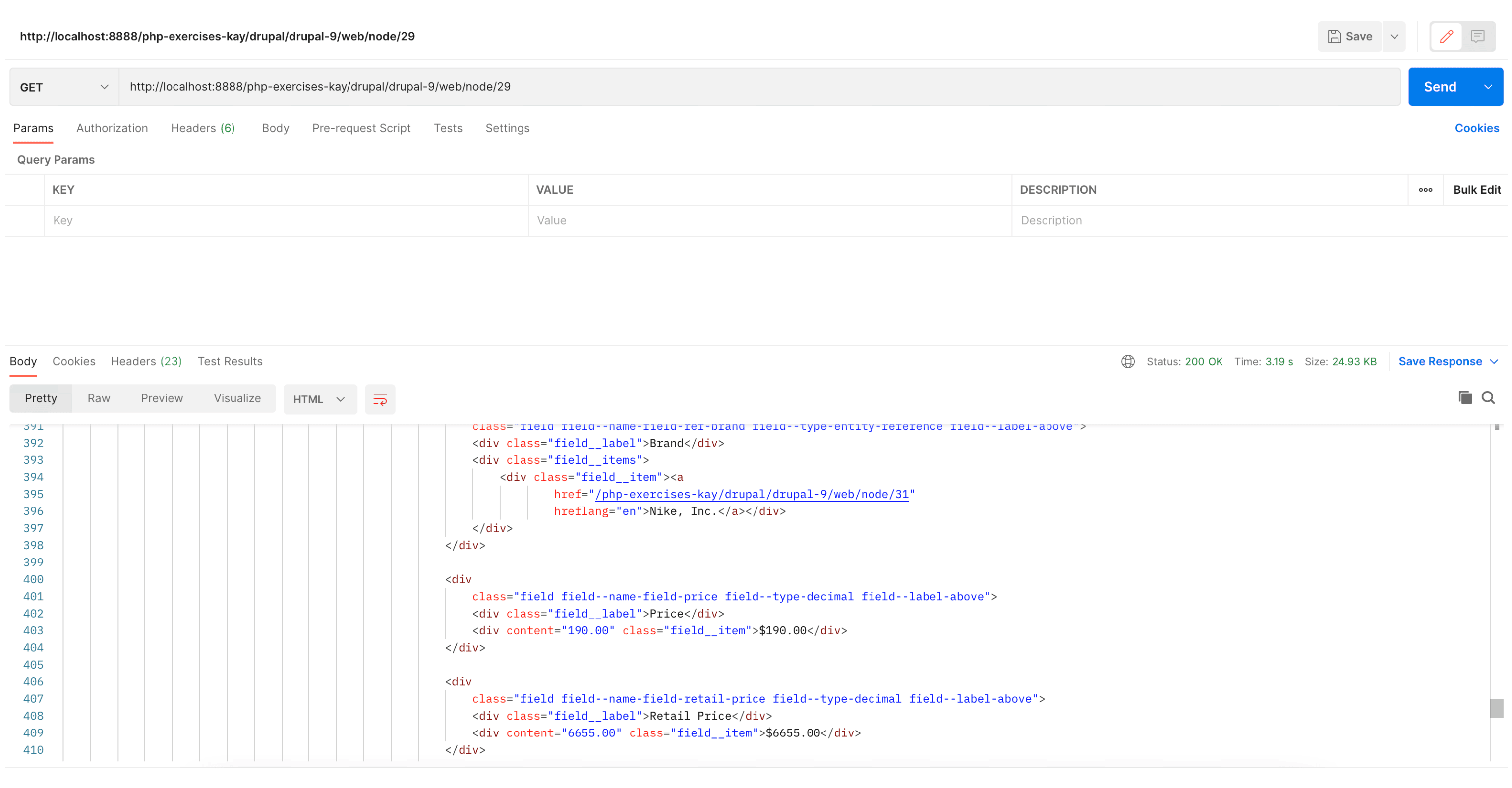Screen dimensions: 1512x788
Task: Click the request URL input field
Action: pyautogui.click(x=759, y=87)
